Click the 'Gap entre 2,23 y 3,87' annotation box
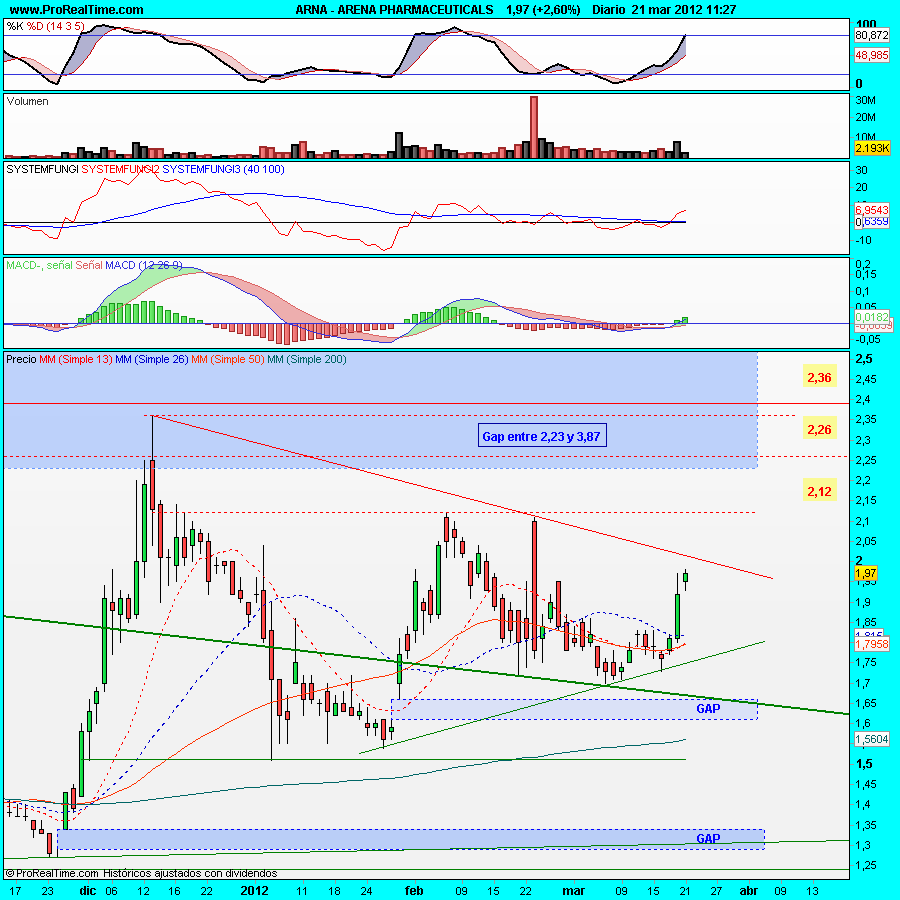 pos(542,436)
